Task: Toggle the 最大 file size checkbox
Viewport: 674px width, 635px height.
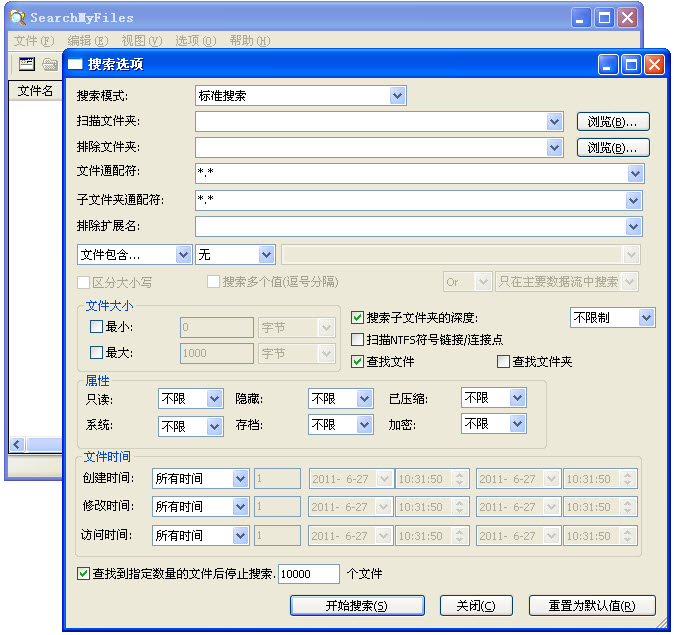Action: [96, 353]
